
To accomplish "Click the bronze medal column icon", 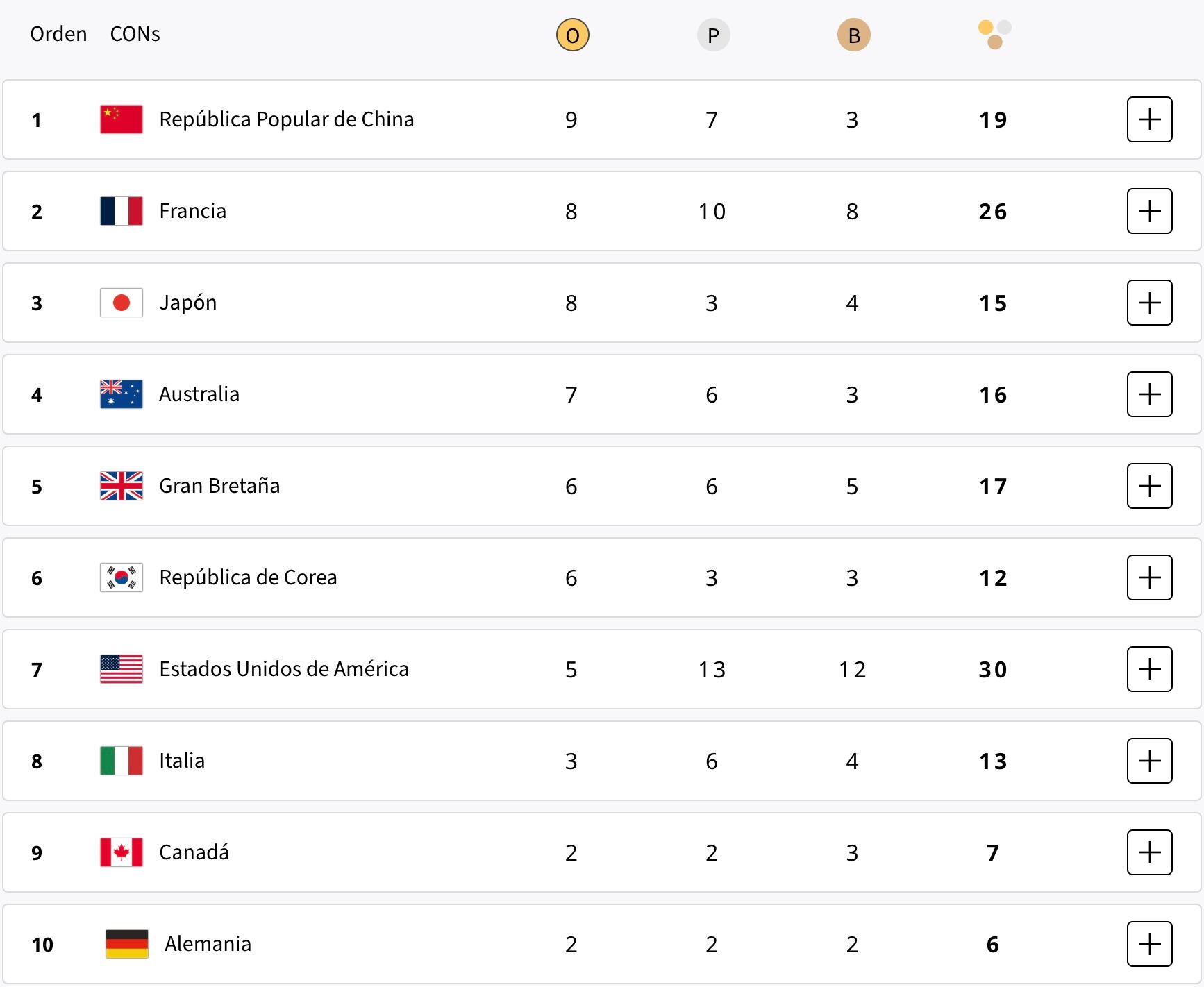I will [853, 35].
